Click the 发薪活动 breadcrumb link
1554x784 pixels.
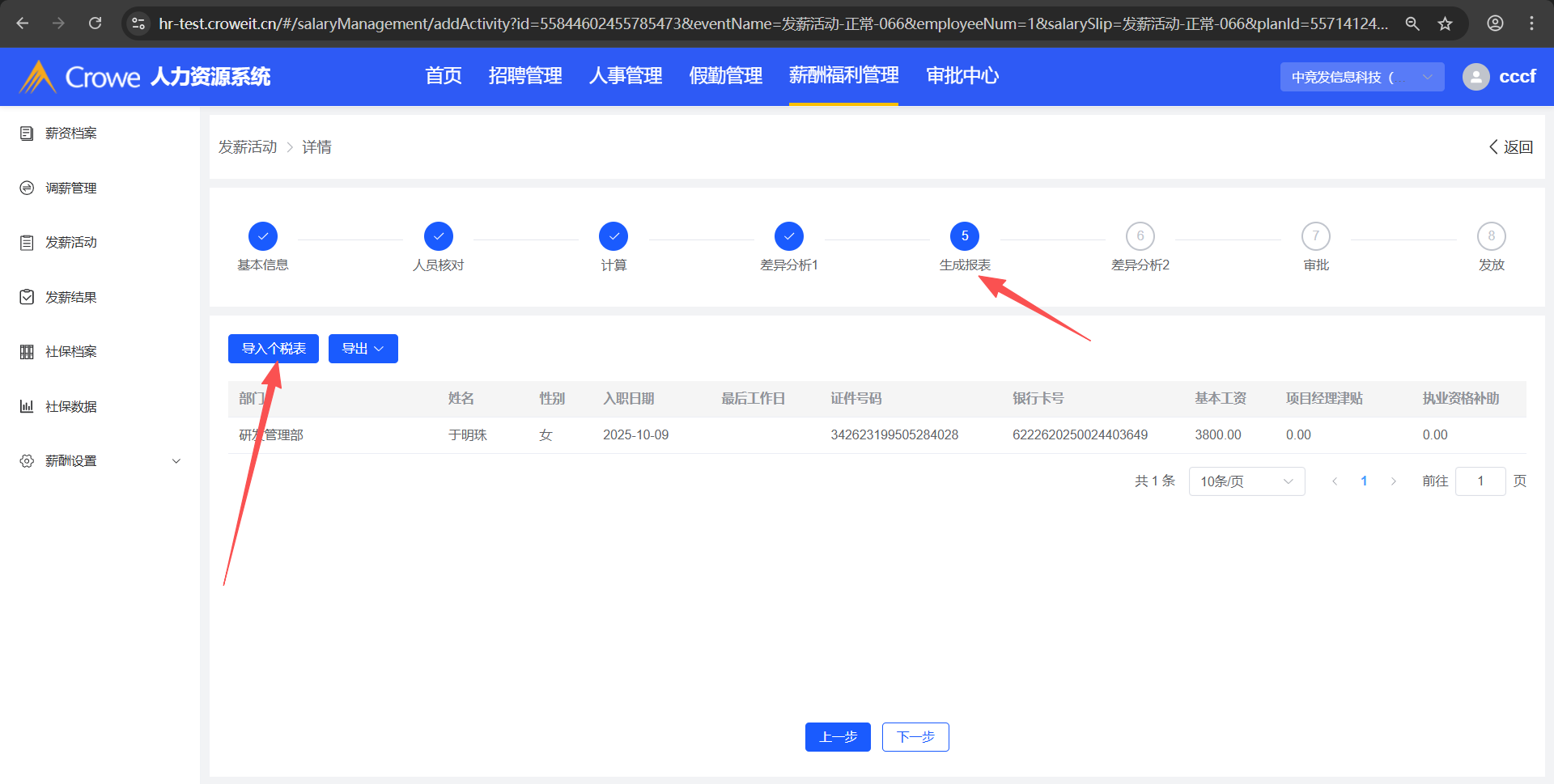248,147
